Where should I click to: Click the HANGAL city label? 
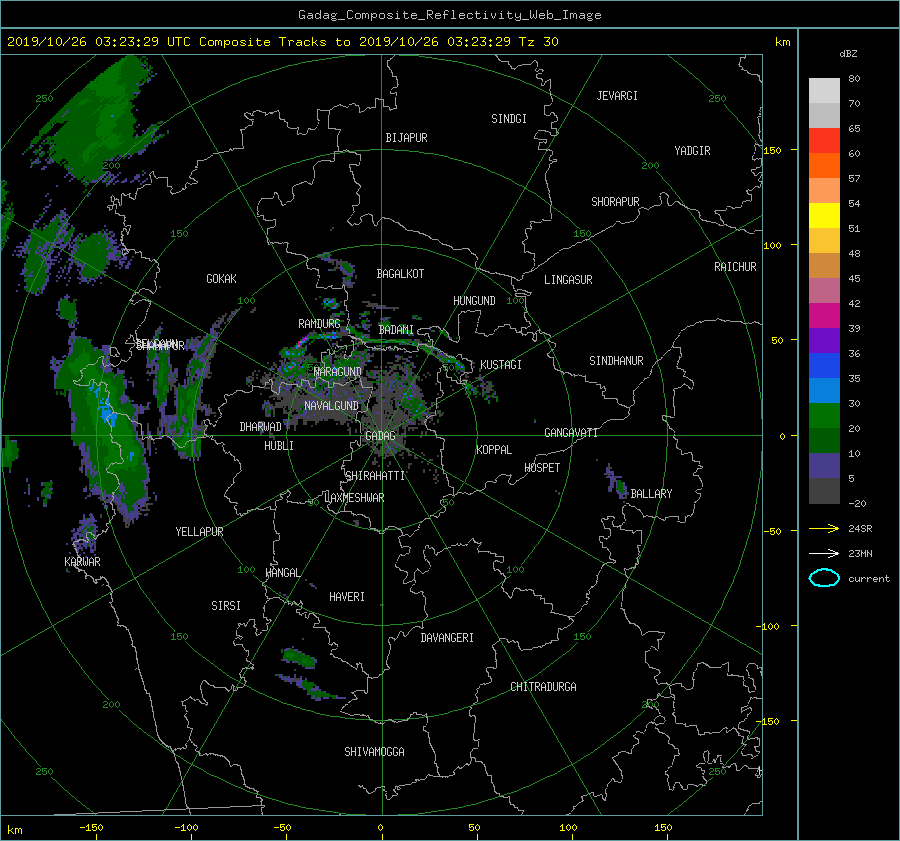(283, 573)
